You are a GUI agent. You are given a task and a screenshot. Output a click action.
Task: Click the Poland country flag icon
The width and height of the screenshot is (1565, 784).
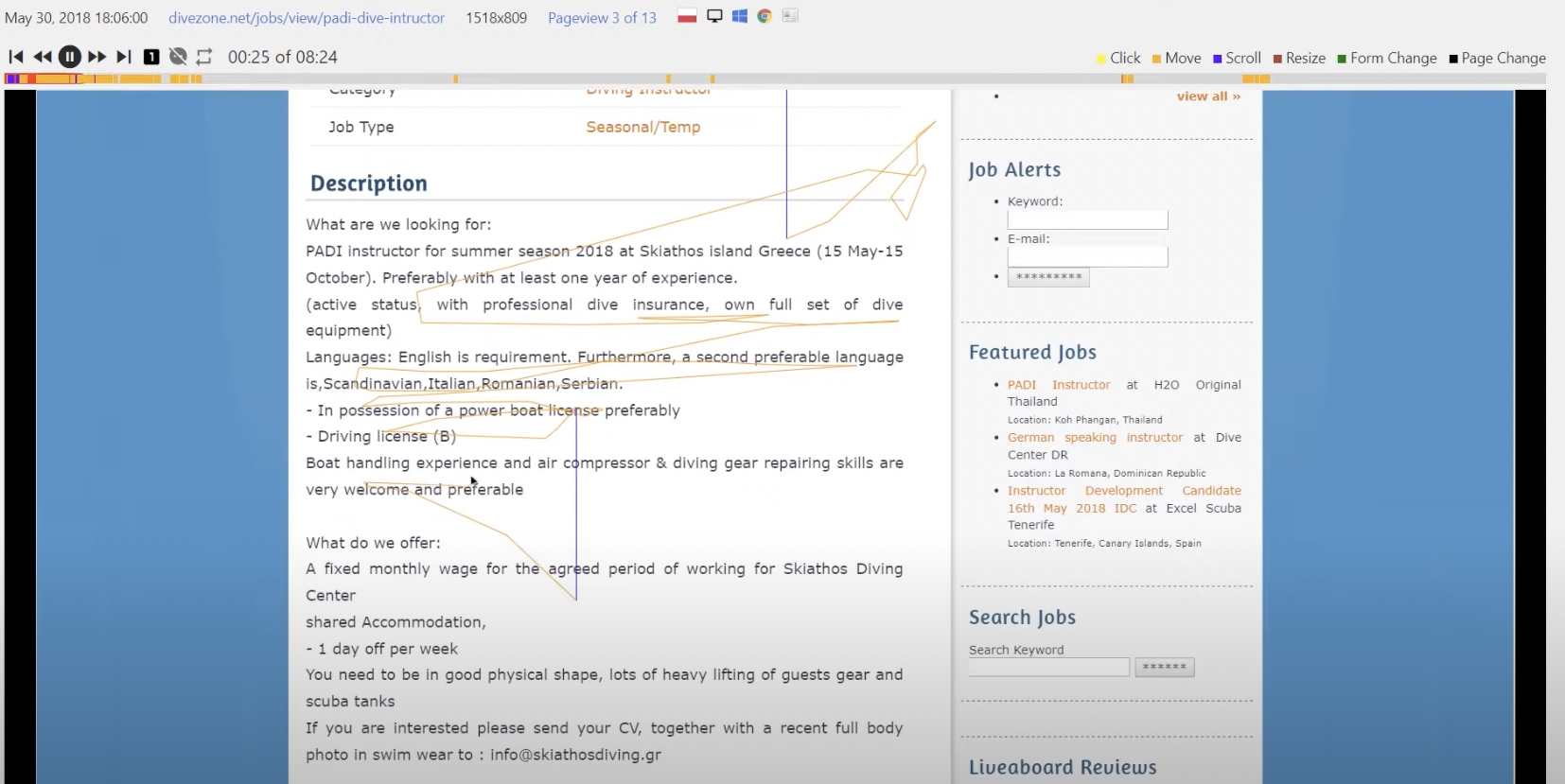688,16
